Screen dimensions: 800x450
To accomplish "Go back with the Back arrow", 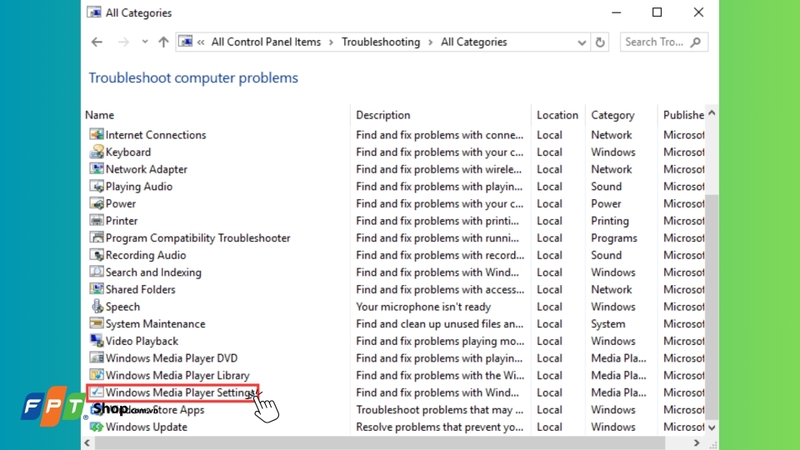I will pos(97,42).
